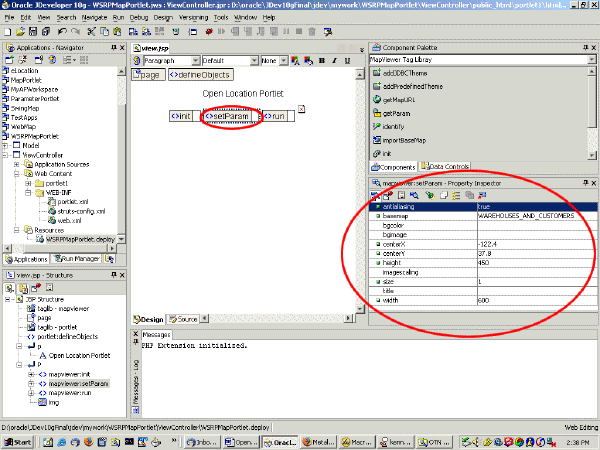Click the rightmost main toolbar icon
Viewport: 600px width, 450px height.
(328, 32)
